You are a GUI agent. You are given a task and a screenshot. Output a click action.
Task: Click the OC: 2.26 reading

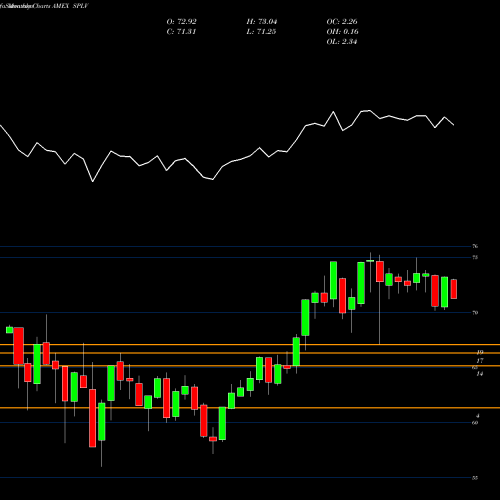tap(342, 22)
